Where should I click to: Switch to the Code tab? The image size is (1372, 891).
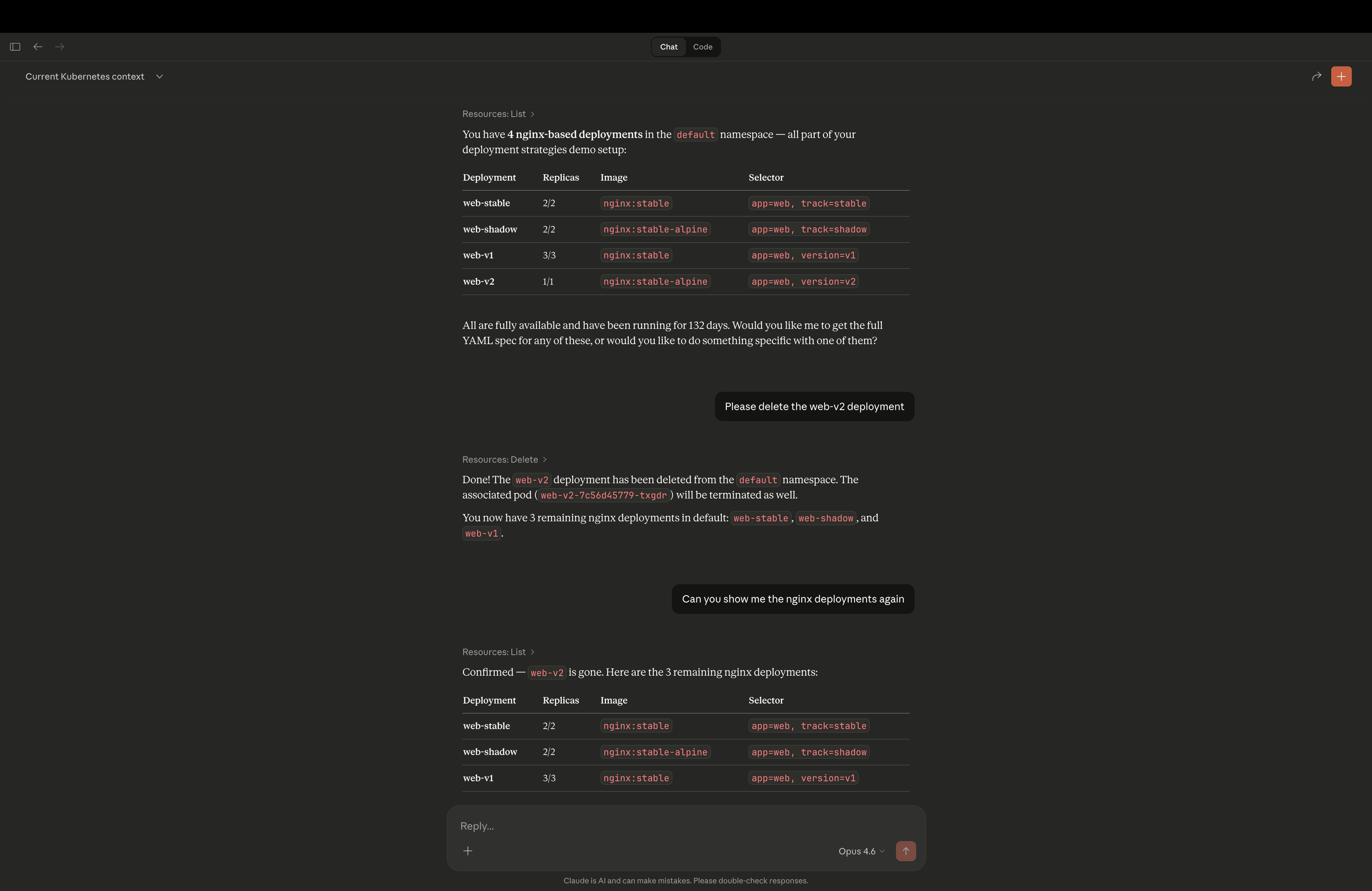click(703, 46)
